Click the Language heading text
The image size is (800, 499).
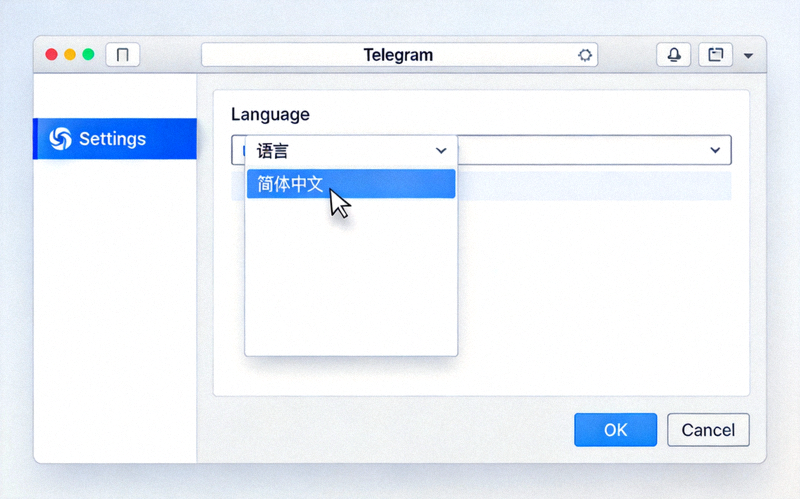[x=270, y=114]
